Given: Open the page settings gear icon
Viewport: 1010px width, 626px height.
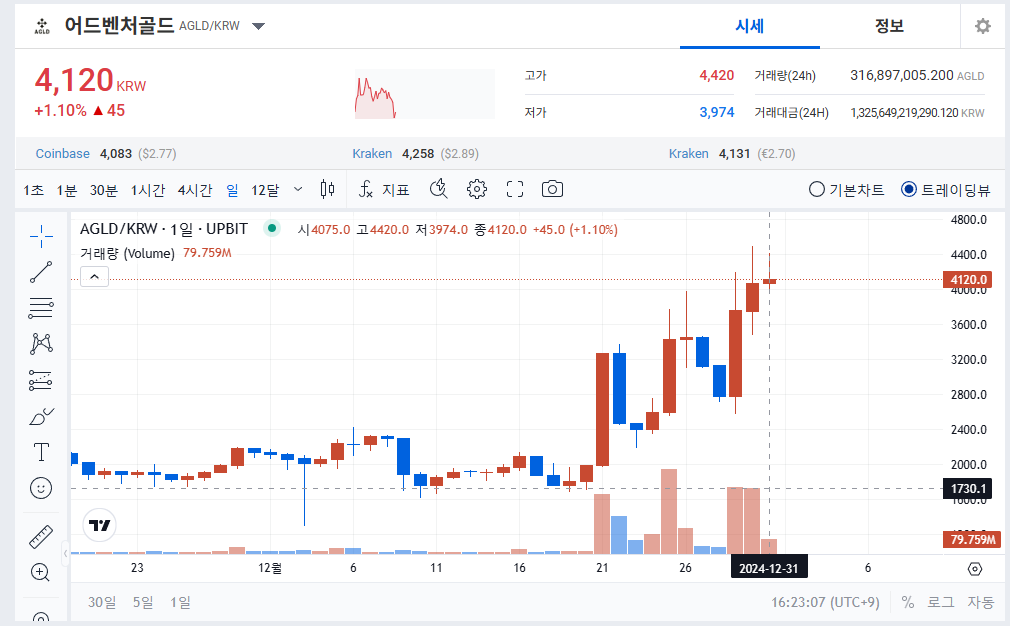Looking at the screenshot, I should (983, 26).
